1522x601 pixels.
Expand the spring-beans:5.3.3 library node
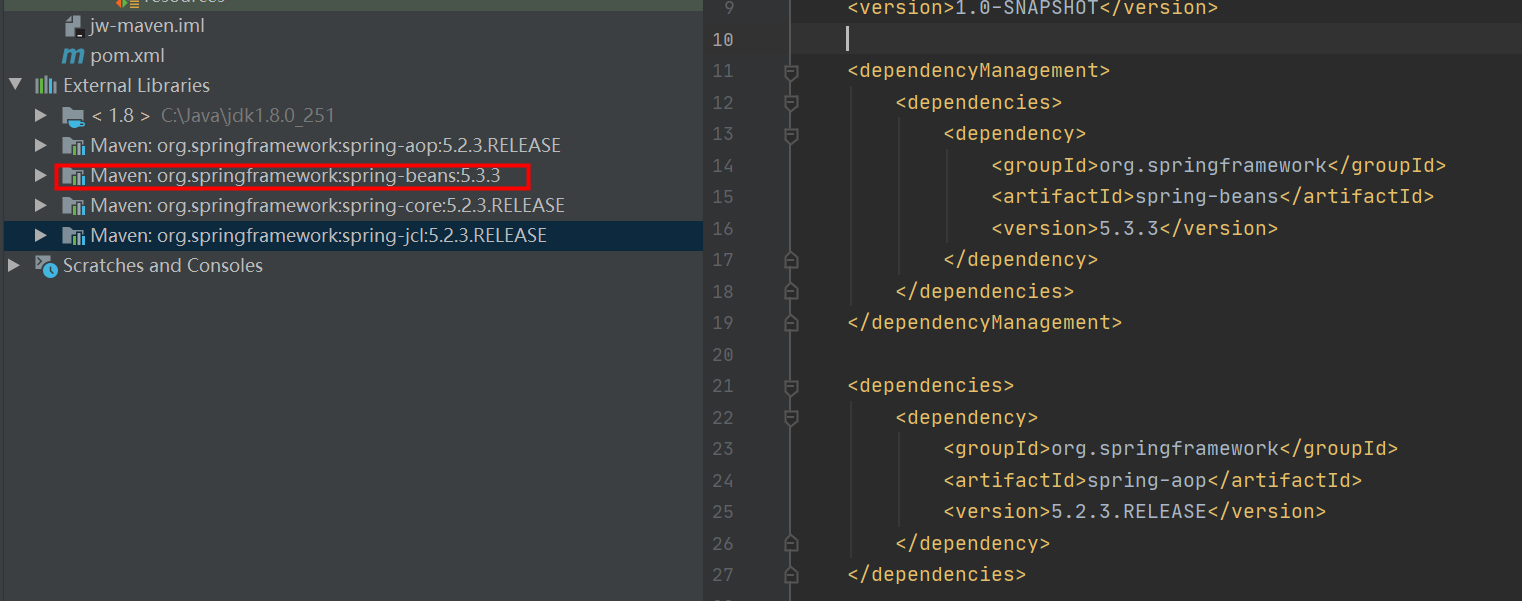coord(40,175)
